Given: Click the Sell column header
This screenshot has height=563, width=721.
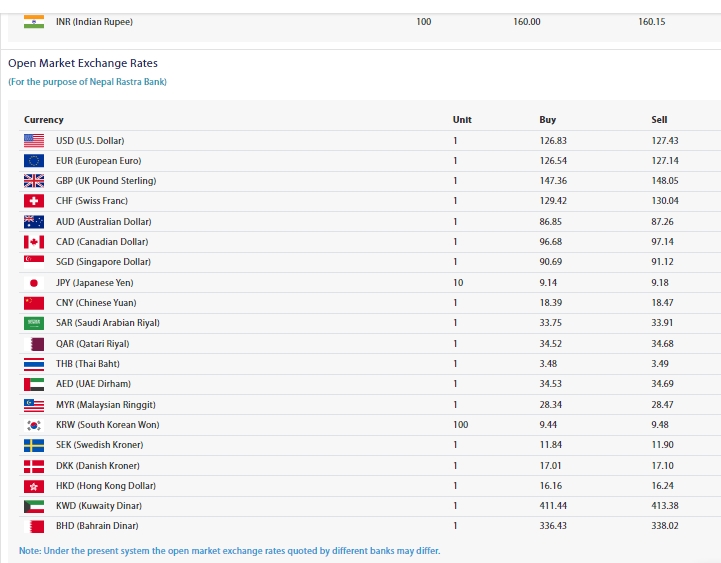Looking at the screenshot, I should coord(659,120).
